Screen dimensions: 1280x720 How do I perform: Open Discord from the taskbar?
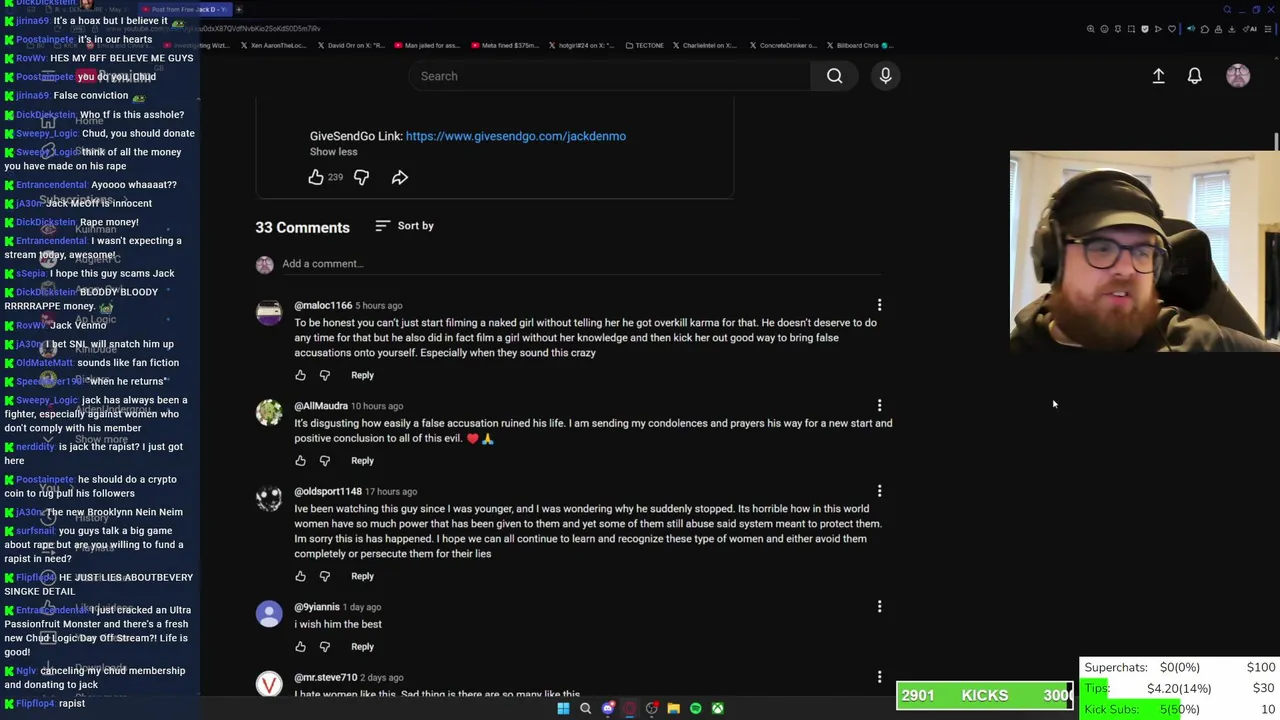(x=607, y=708)
